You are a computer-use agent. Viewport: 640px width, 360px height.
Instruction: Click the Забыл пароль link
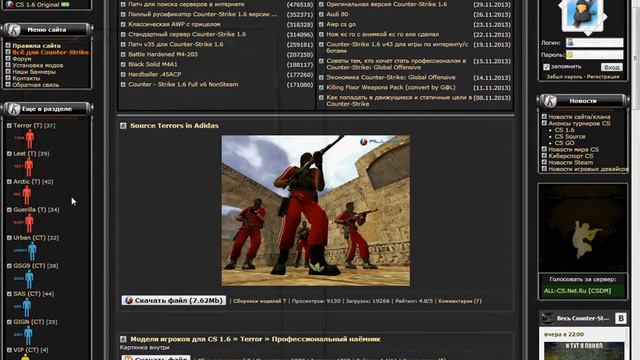coord(564,77)
